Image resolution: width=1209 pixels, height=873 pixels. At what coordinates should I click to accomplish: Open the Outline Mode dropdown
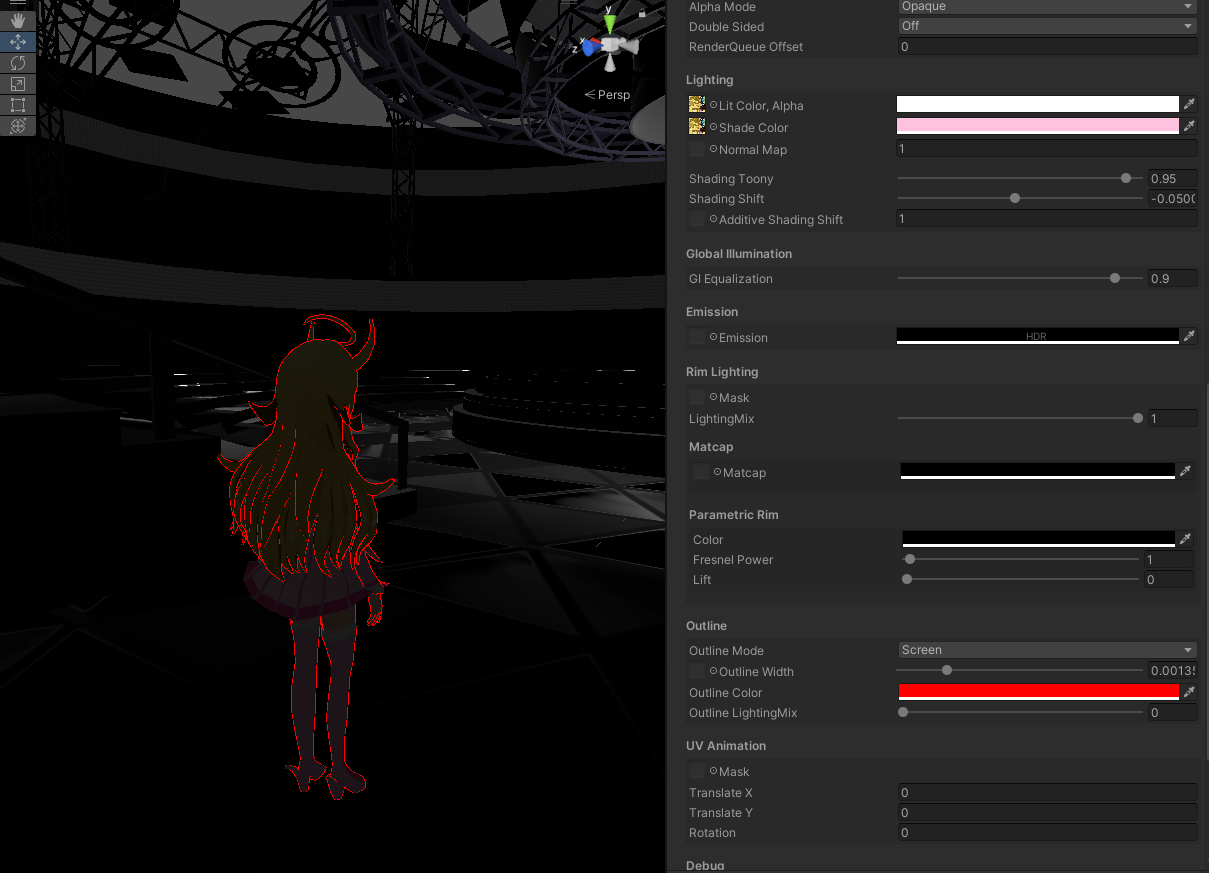pyautogui.click(x=1046, y=650)
